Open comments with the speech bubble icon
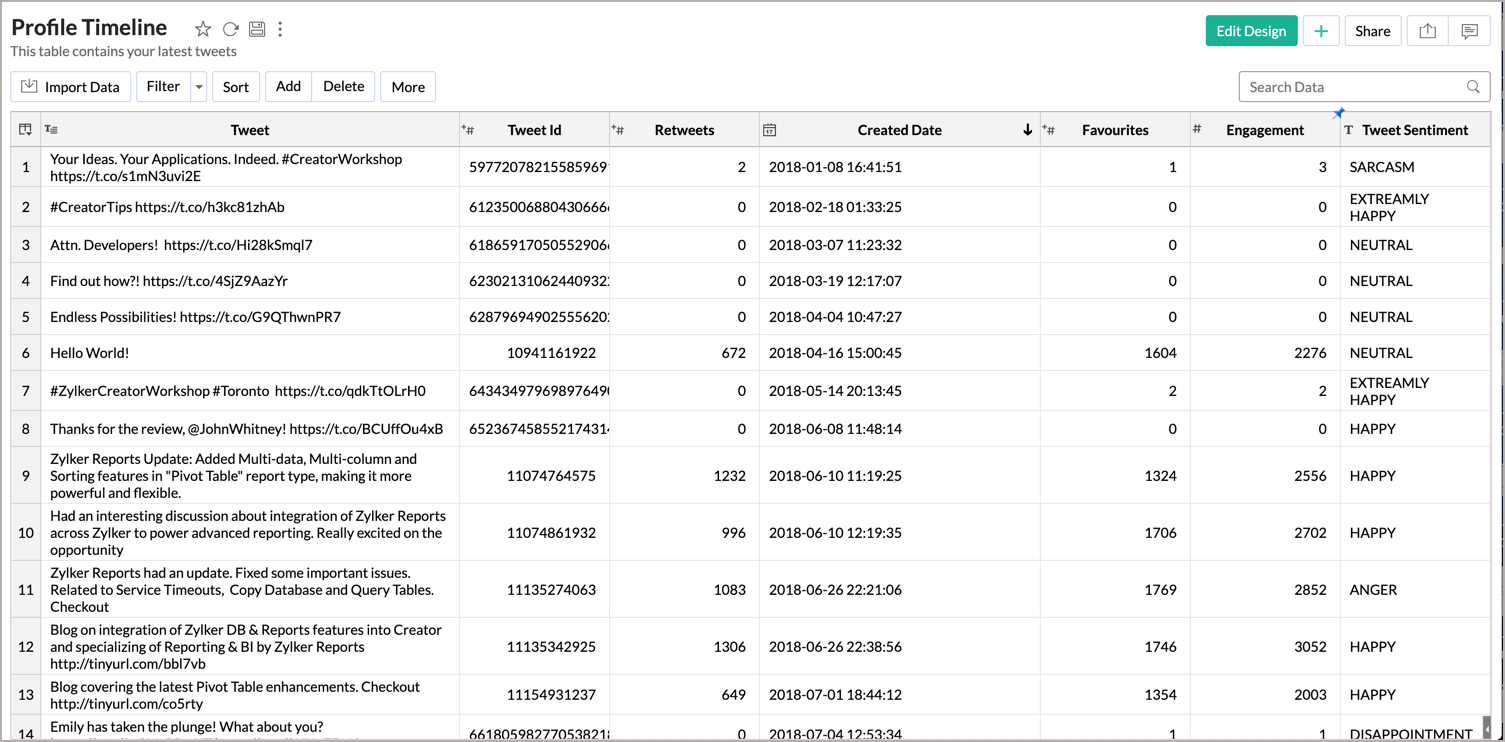1505x742 pixels. pos(1469,31)
